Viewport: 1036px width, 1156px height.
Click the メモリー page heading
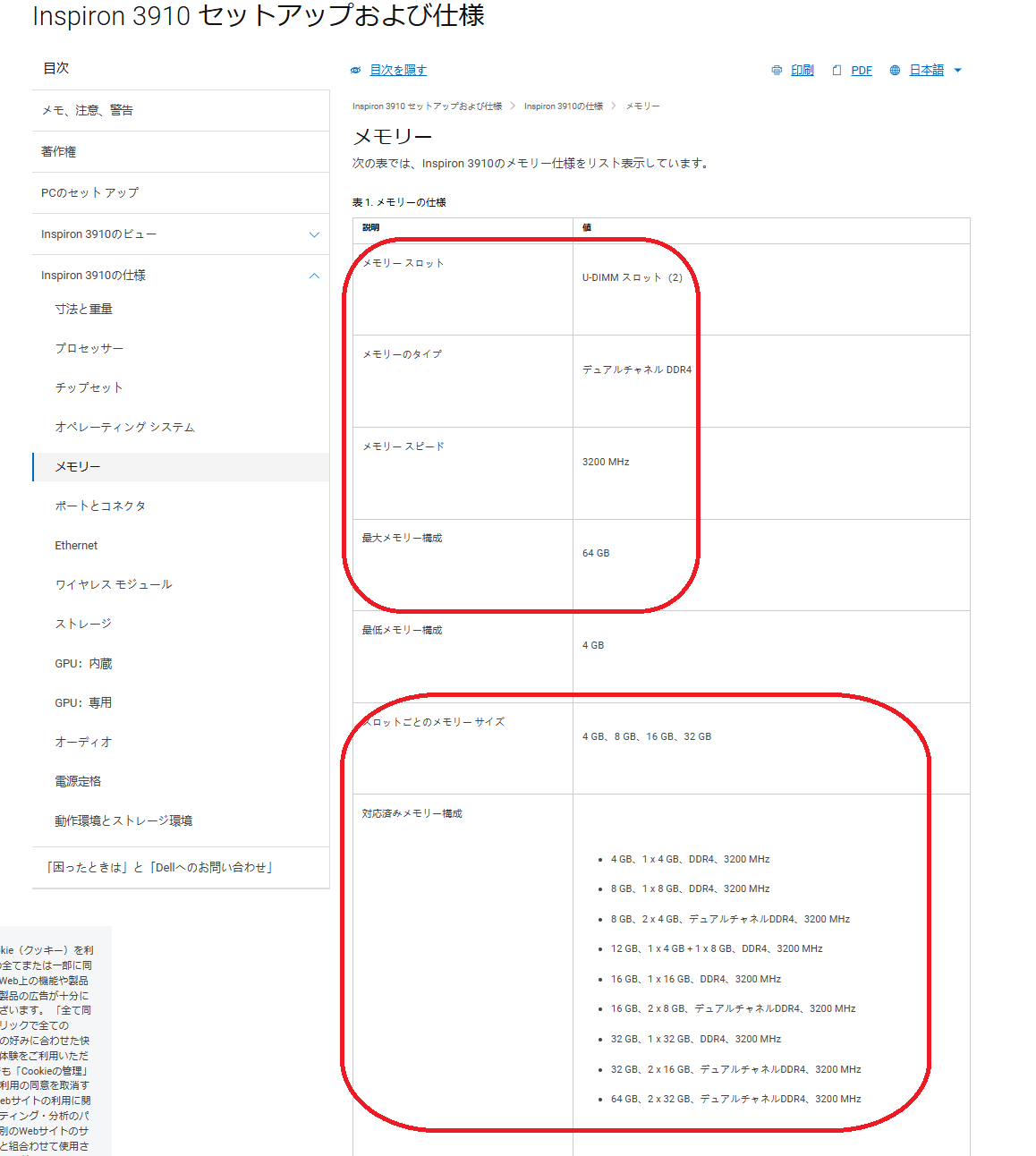(392, 136)
